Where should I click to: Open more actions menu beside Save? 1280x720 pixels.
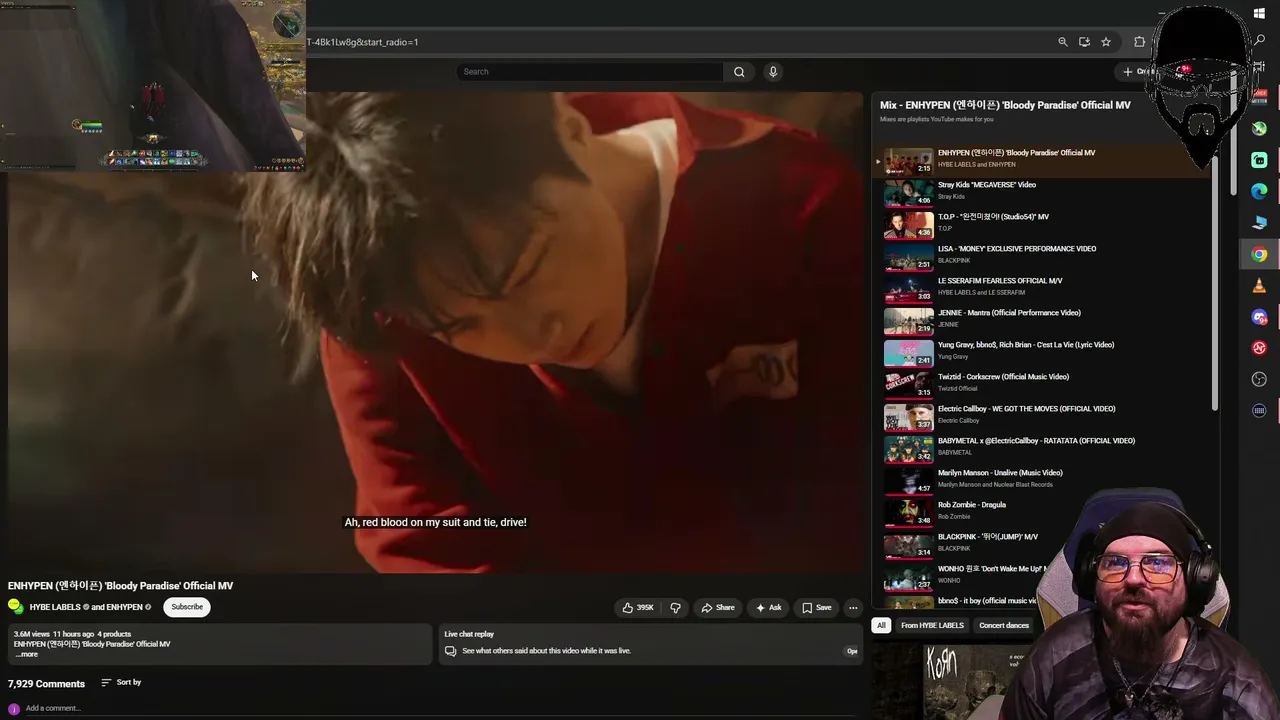click(853, 607)
